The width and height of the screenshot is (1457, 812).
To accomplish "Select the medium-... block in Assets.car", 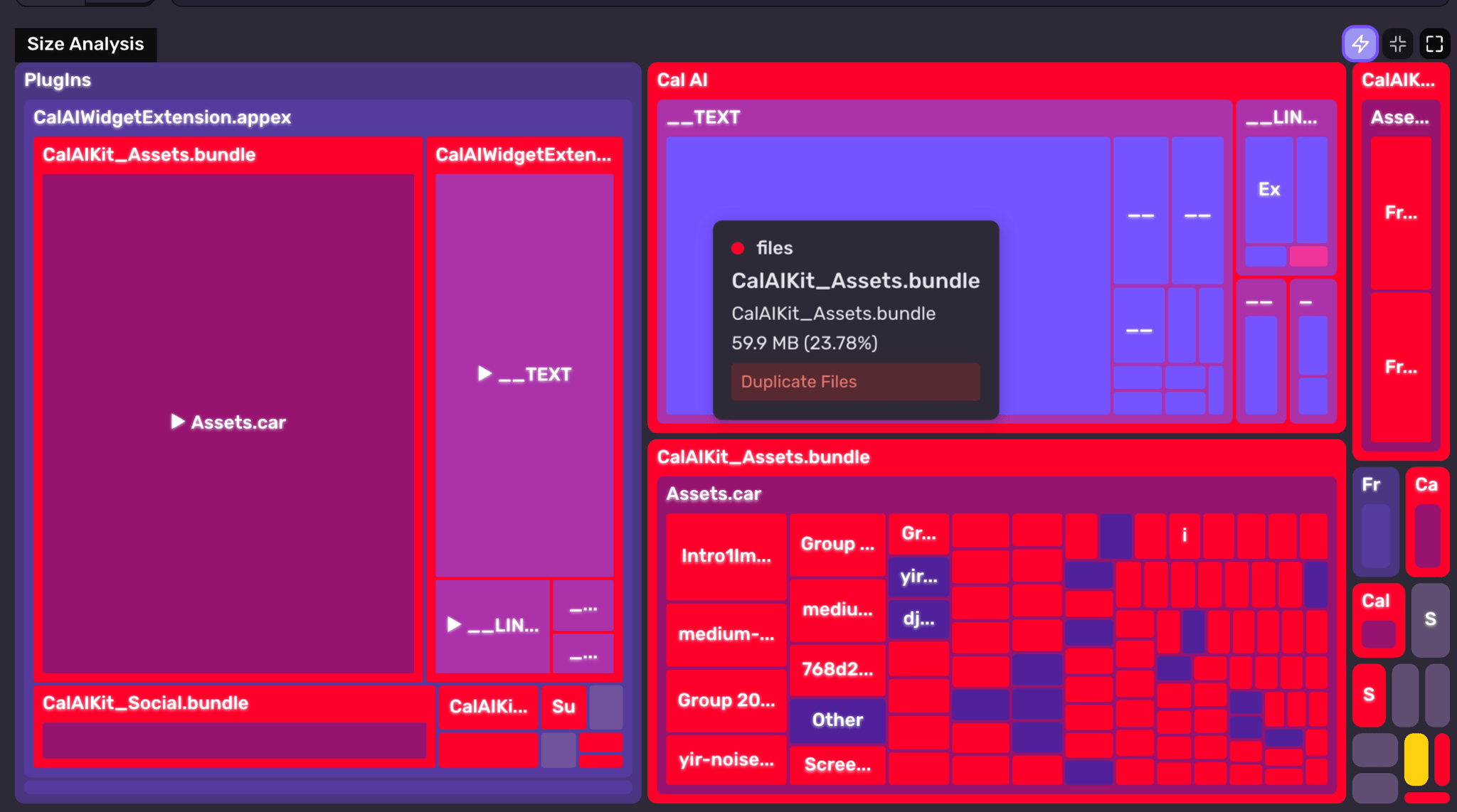I will pyautogui.click(x=726, y=633).
